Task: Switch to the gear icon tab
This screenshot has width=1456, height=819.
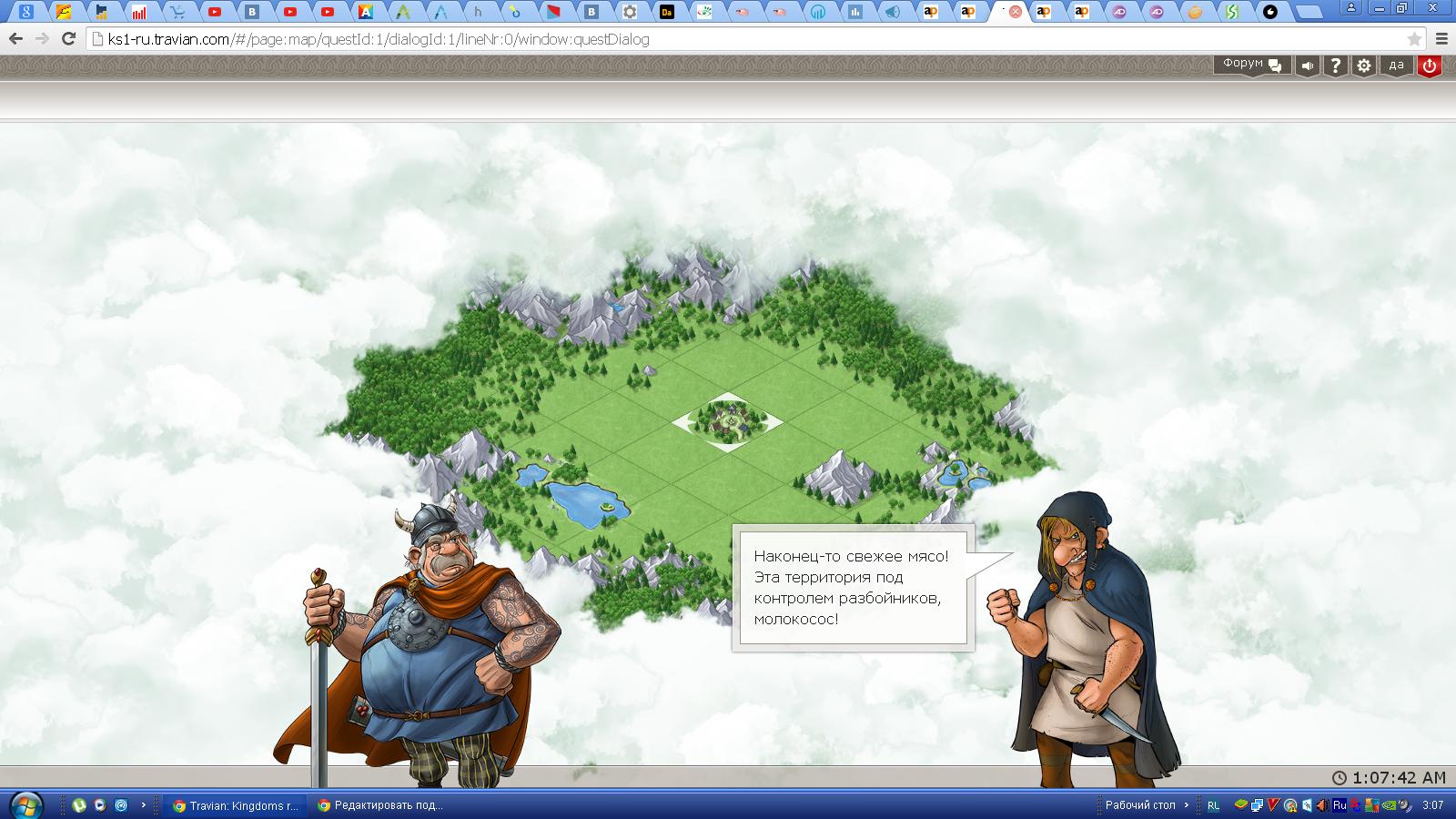Action: 629,12
